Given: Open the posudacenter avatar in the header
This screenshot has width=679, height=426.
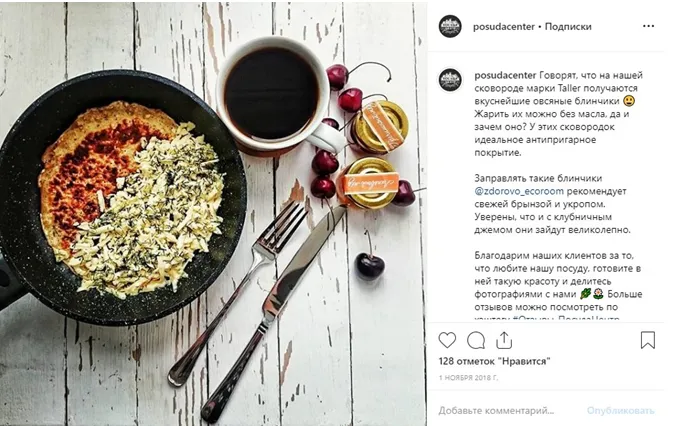Looking at the screenshot, I should (x=450, y=26).
